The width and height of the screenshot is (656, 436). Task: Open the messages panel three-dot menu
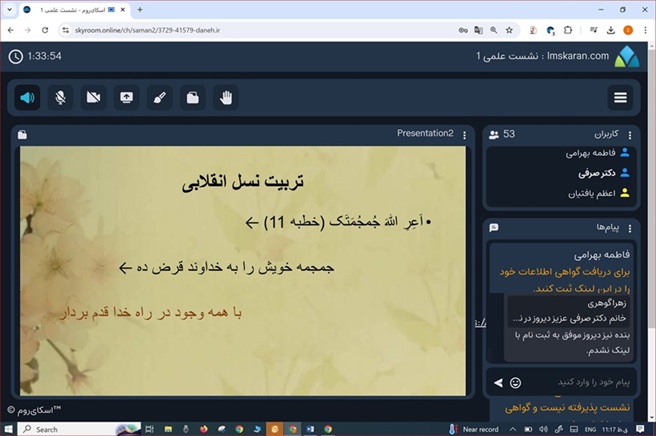(x=630, y=228)
